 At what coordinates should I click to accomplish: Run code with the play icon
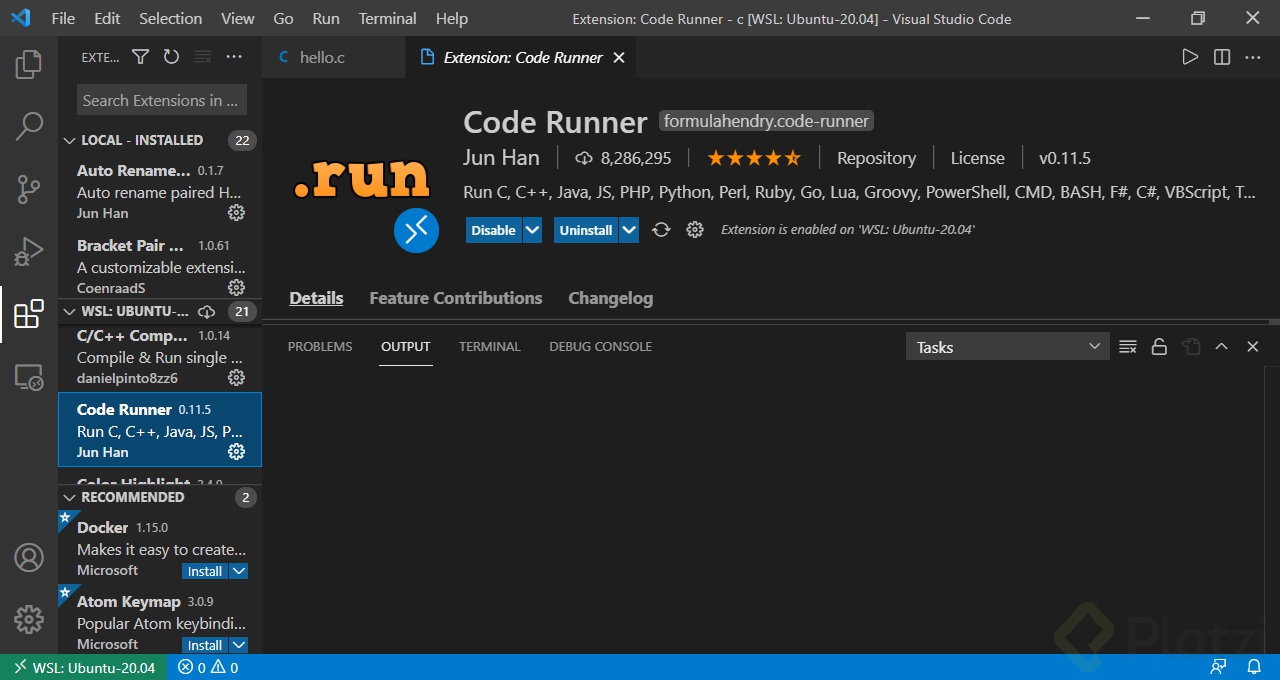point(1190,57)
